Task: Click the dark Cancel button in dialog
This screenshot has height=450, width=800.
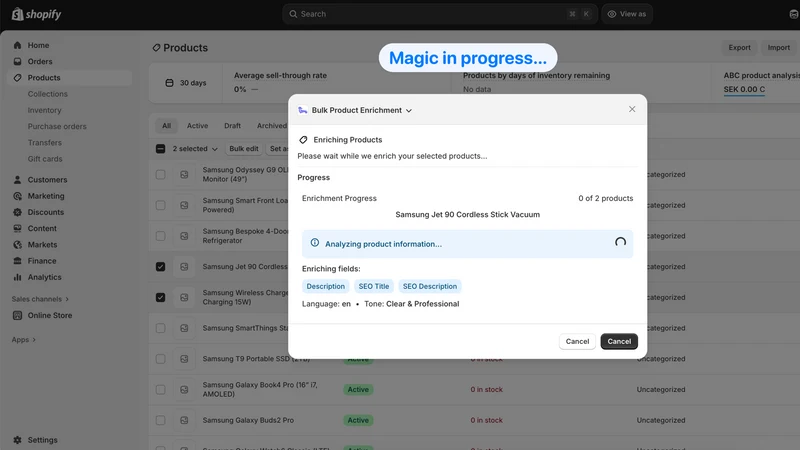Action: tap(619, 341)
